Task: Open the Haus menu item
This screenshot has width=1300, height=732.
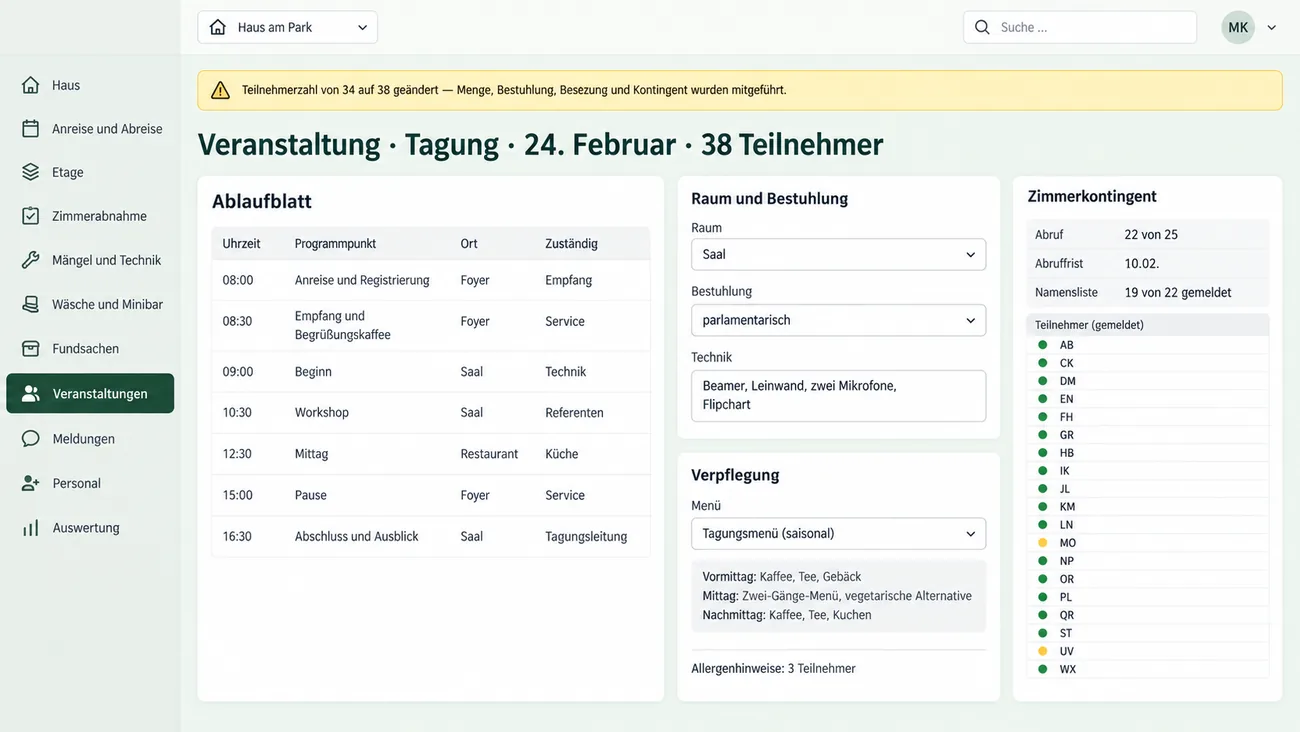Action: coord(90,85)
